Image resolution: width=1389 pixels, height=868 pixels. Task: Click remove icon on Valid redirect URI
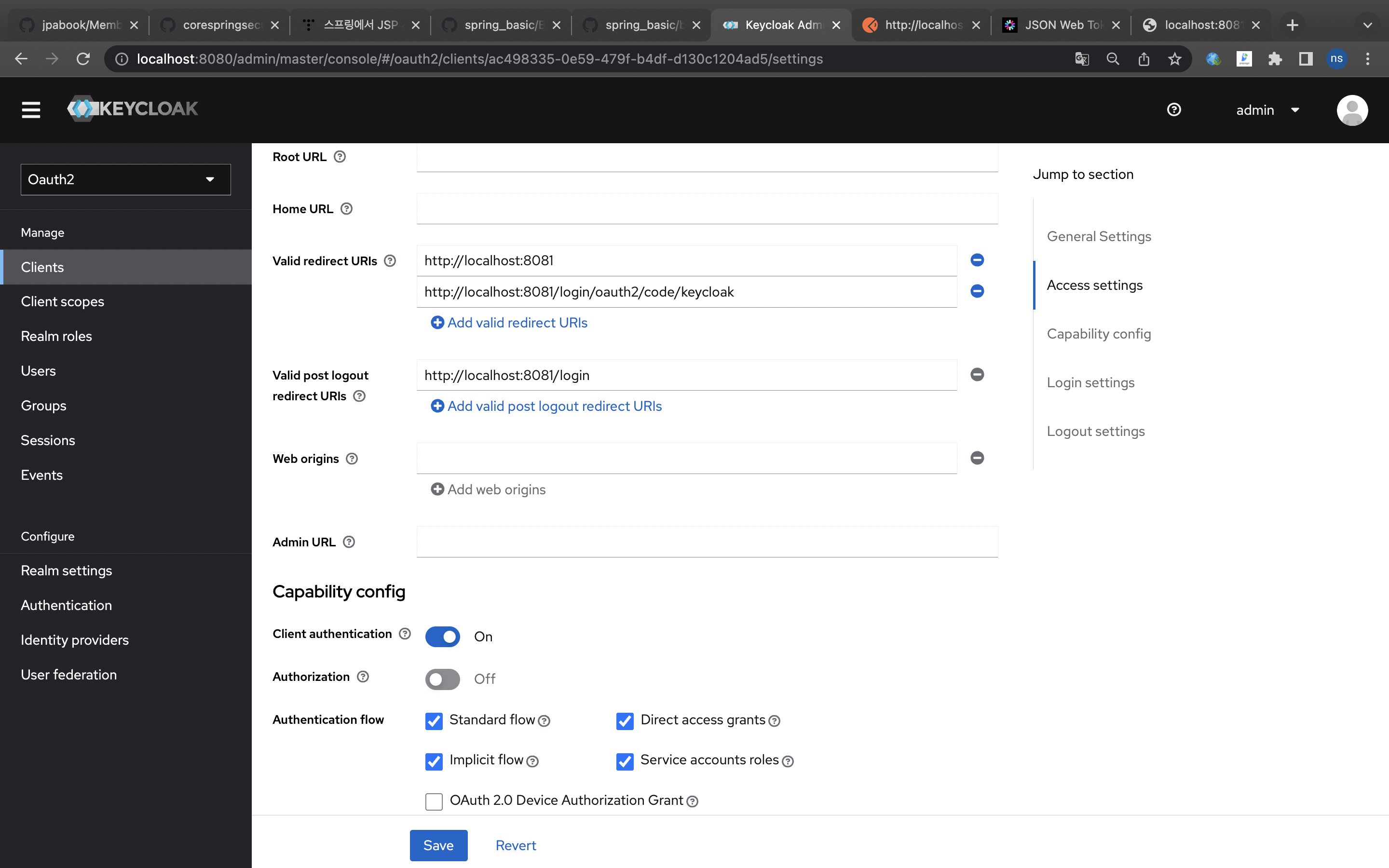click(x=977, y=260)
